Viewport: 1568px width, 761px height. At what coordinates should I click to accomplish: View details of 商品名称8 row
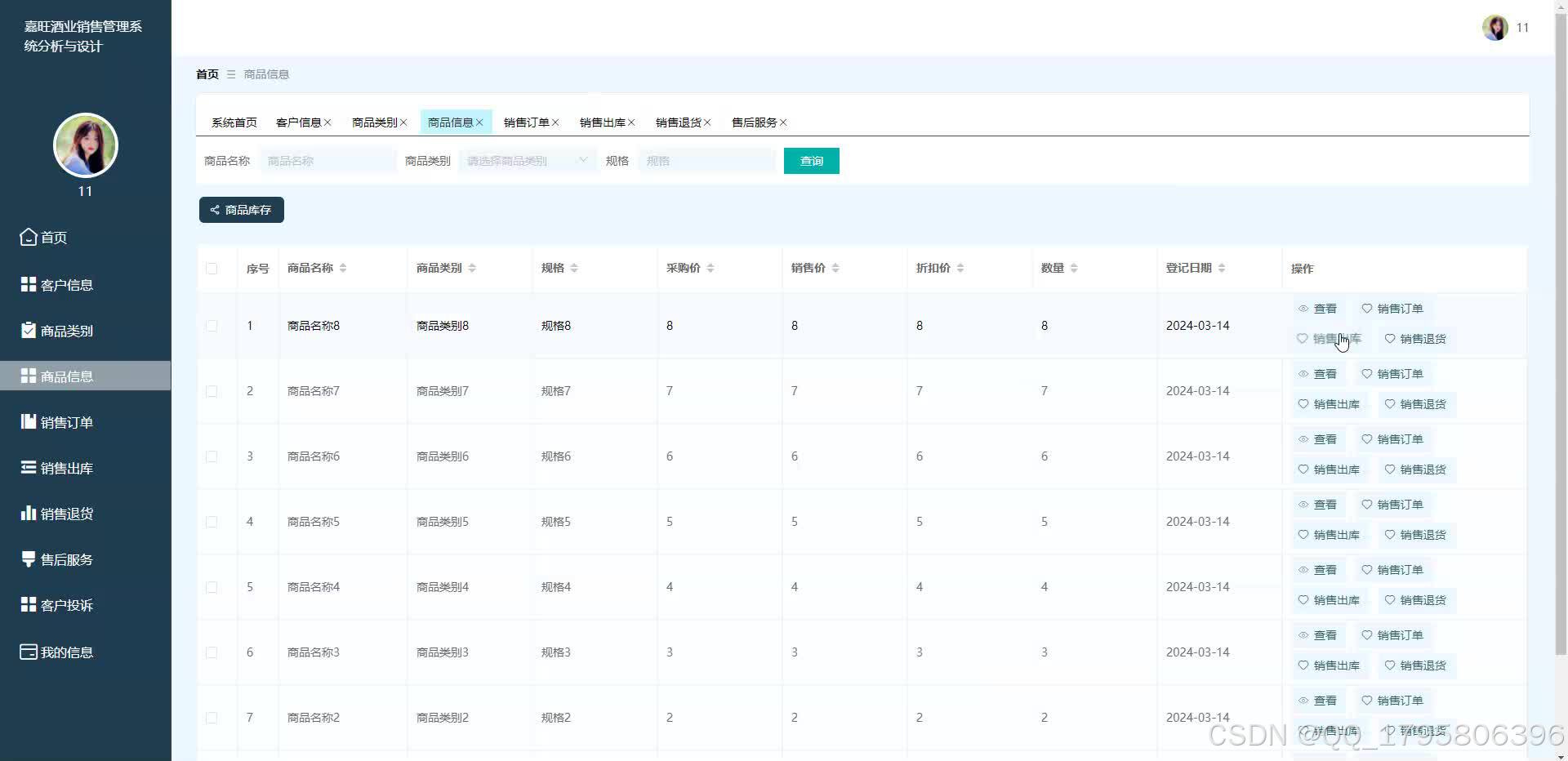tap(1317, 309)
